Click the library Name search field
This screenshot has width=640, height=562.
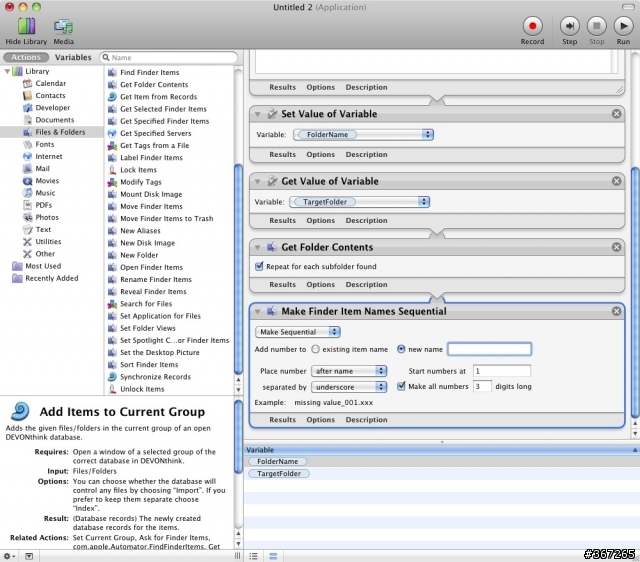click(169, 58)
